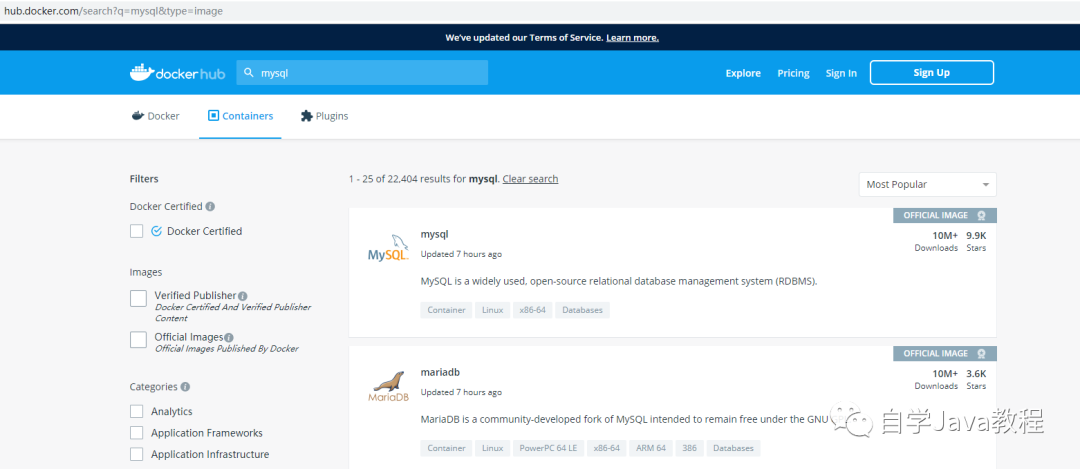The height and width of the screenshot is (469, 1080).
Task: Tick the Application Infrastructure checkbox
Action: pyautogui.click(x=136, y=455)
